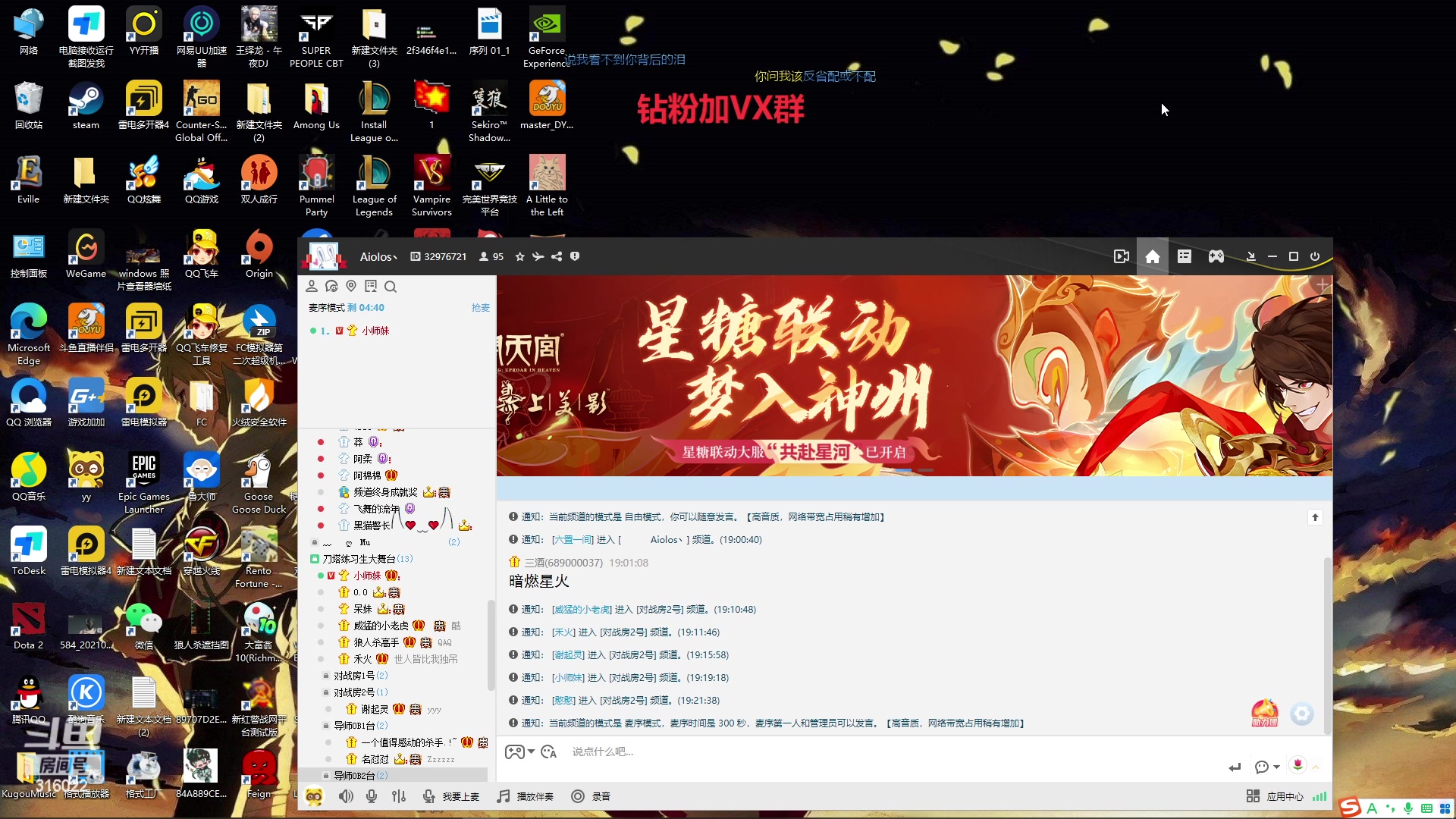Screen dimensions: 1456x819
Task: Open the gamepad games icon in the YY title bar
Action: pyautogui.click(x=1216, y=256)
